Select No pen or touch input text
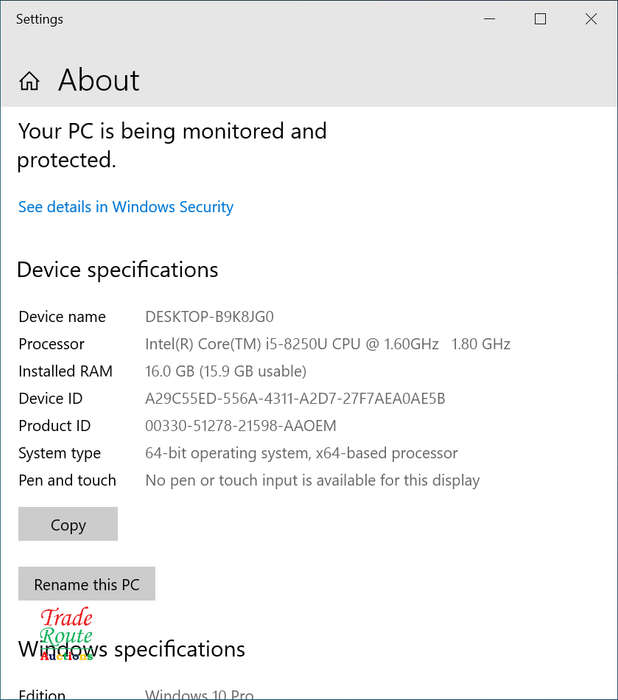 point(312,480)
